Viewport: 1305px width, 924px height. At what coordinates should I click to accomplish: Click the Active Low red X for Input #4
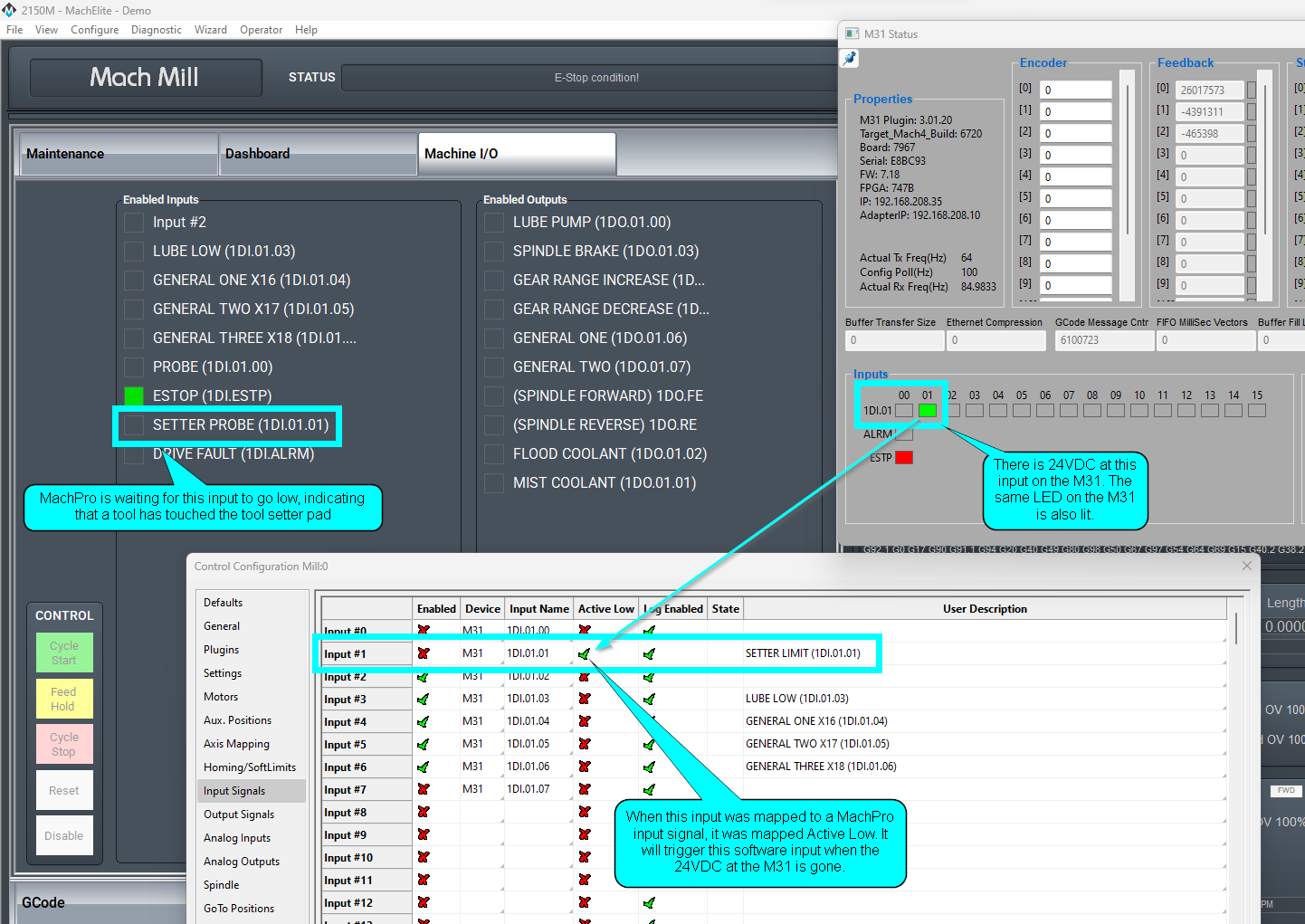pos(585,721)
